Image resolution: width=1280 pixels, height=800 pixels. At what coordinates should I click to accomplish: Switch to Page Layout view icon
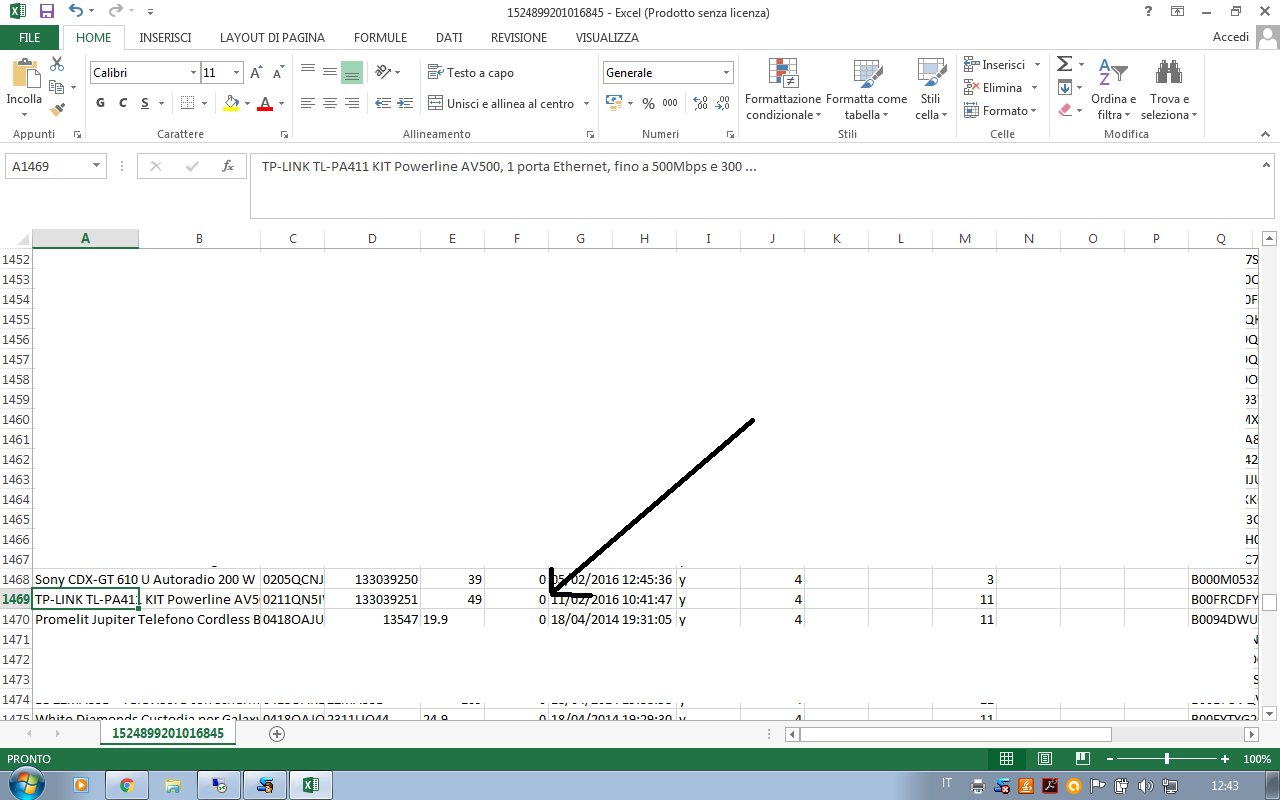point(1045,759)
